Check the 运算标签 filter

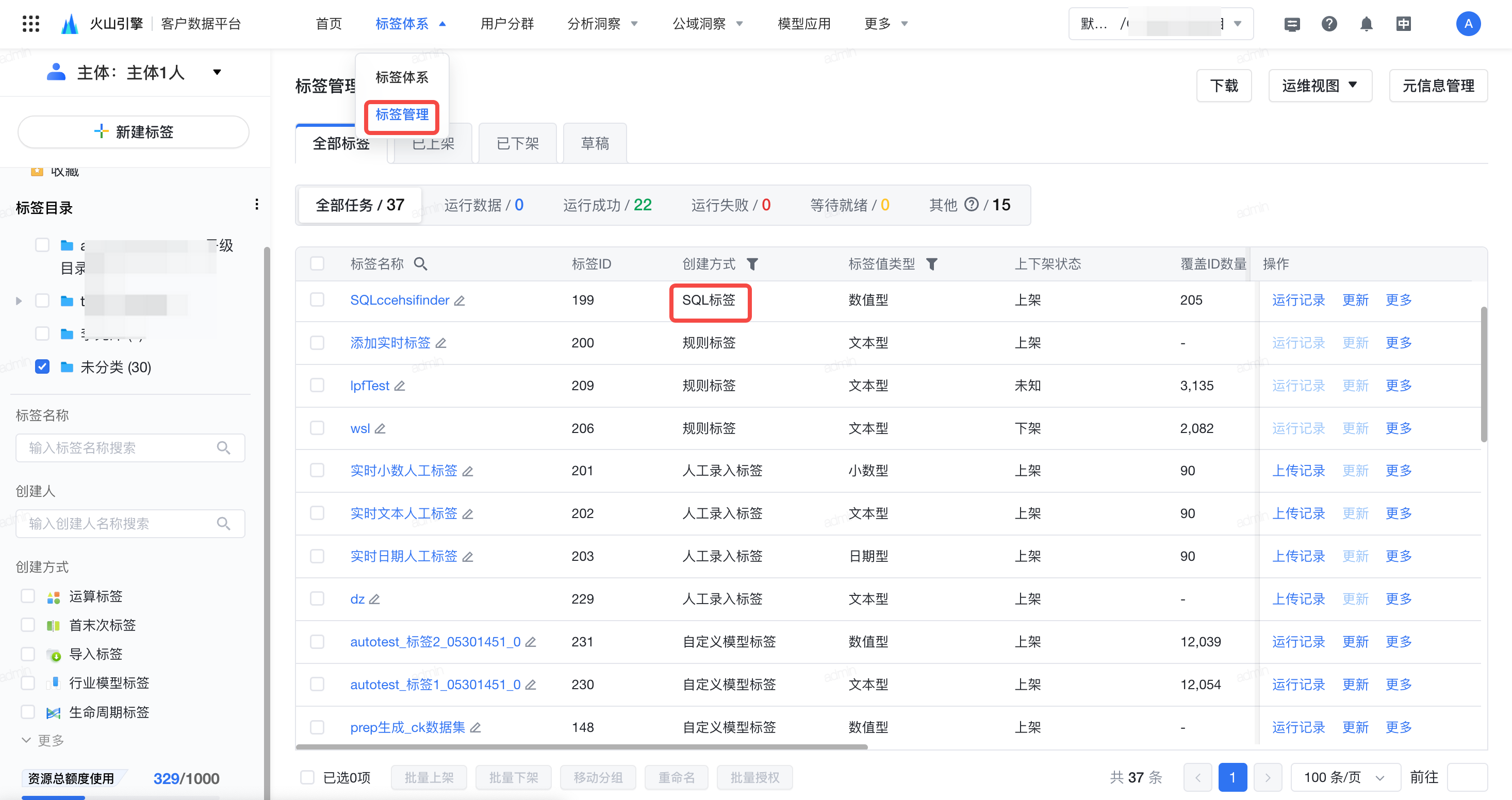point(27,596)
